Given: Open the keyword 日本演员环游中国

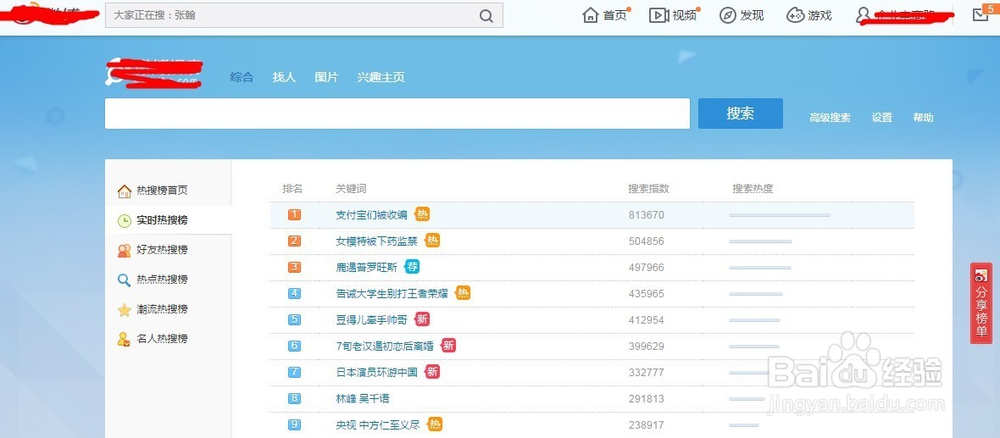Looking at the screenshot, I should click(377, 372).
